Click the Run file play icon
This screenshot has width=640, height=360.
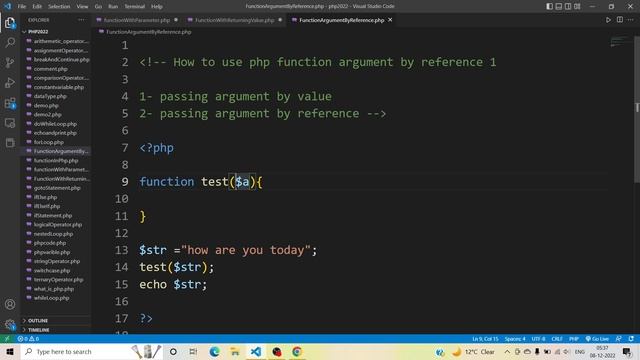tap(608, 20)
